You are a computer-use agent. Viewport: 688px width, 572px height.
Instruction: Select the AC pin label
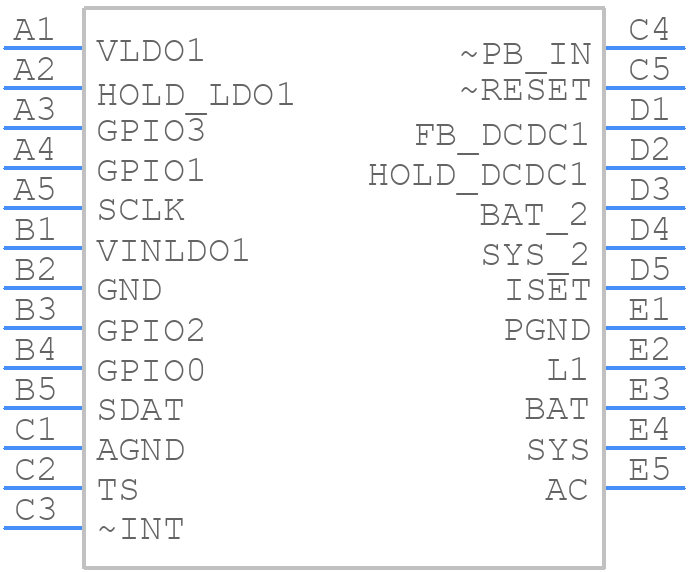(x=567, y=490)
